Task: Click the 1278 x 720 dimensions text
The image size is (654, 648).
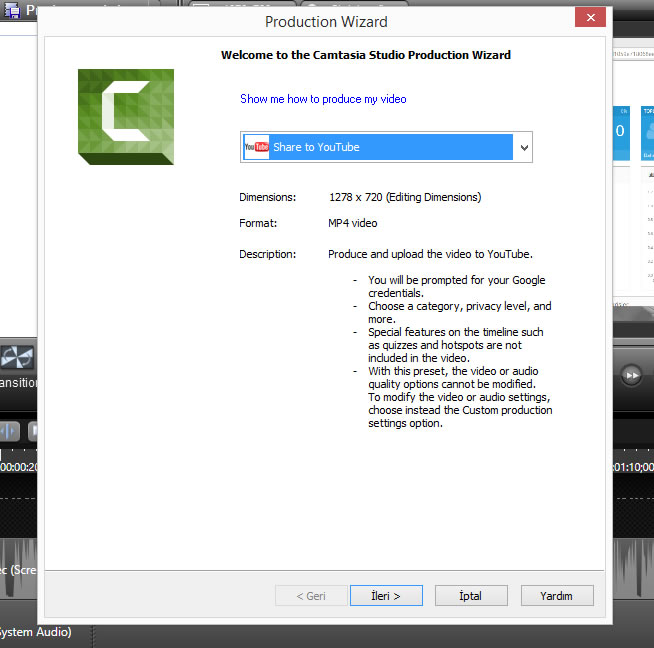Action: [405, 197]
